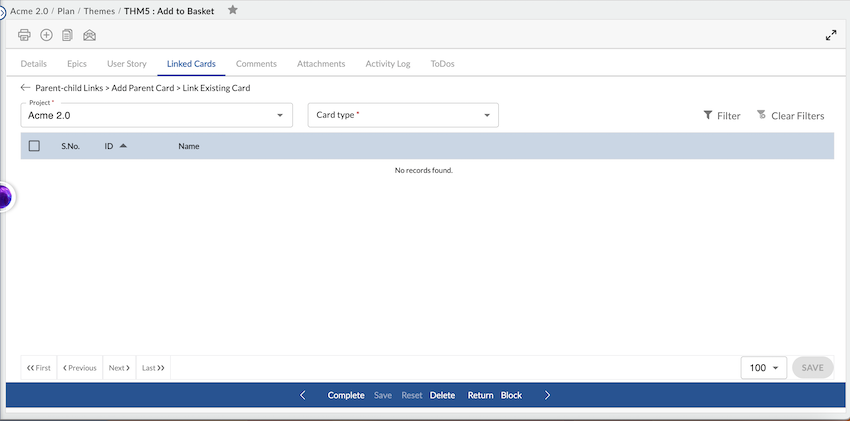The width and height of the screenshot is (850, 421).
Task: Open the Project dropdown showing Acme 2.0
Action: point(156,115)
